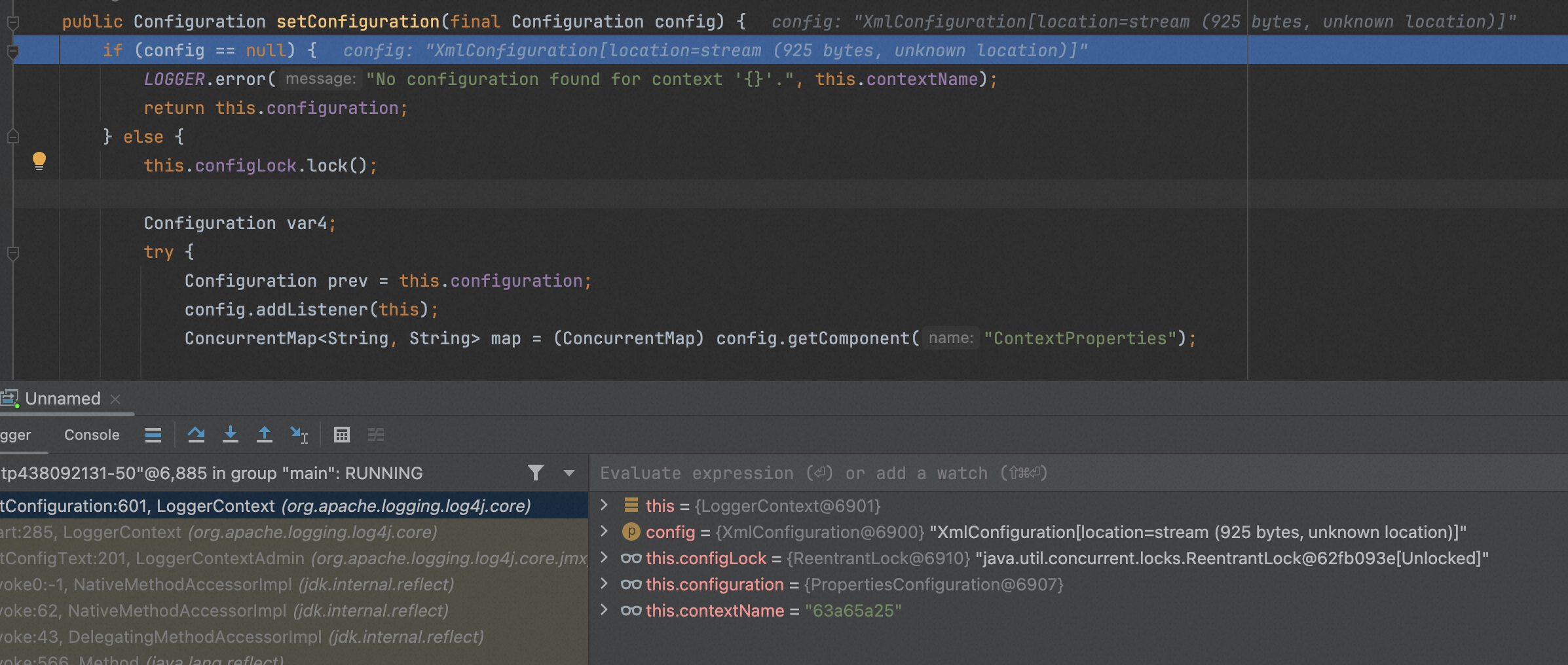Expand the this.configuration watch entry

coord(605,584)
